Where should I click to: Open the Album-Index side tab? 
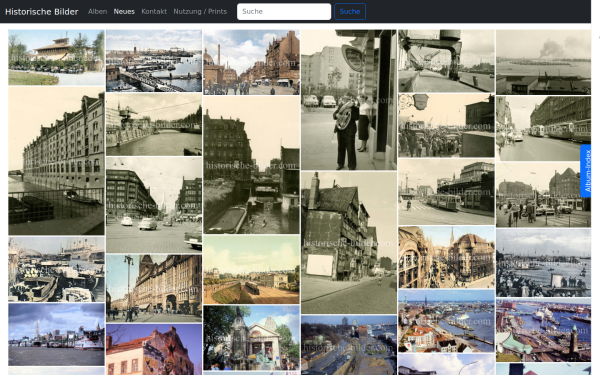587,171
